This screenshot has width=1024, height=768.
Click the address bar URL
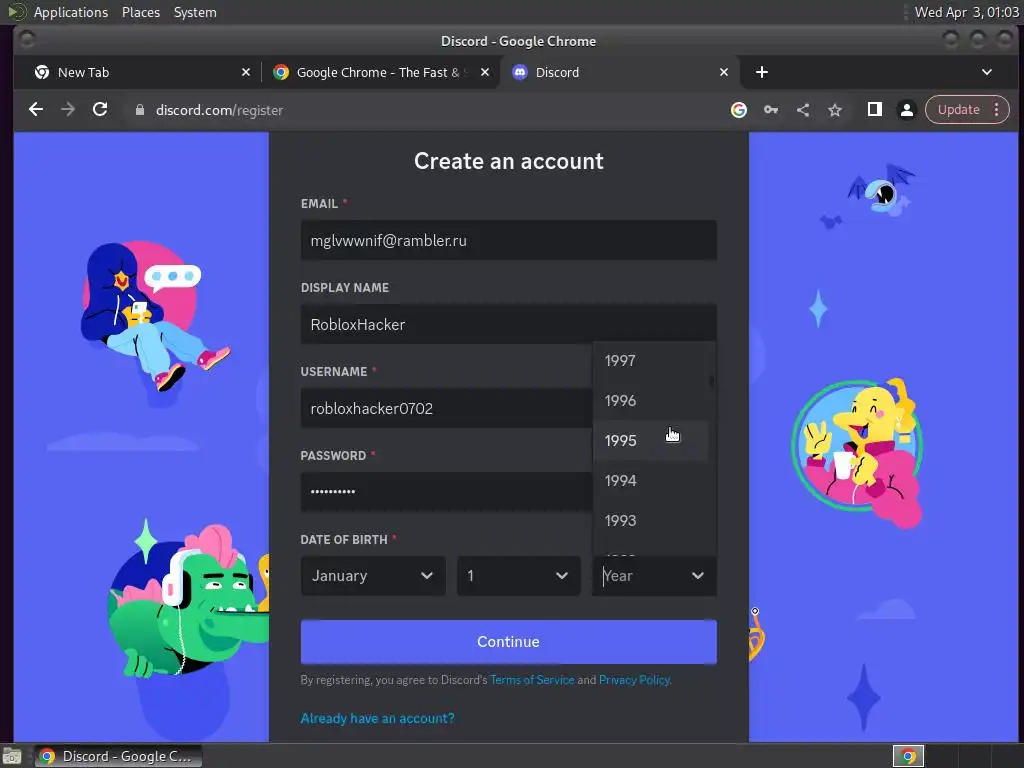tap(219, 110)
